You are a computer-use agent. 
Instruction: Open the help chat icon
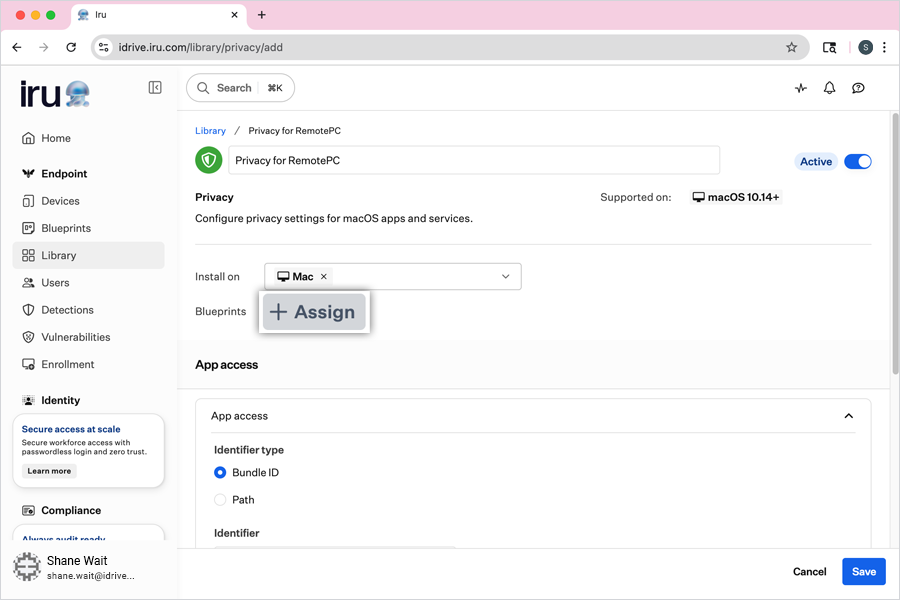click(858, 88)
